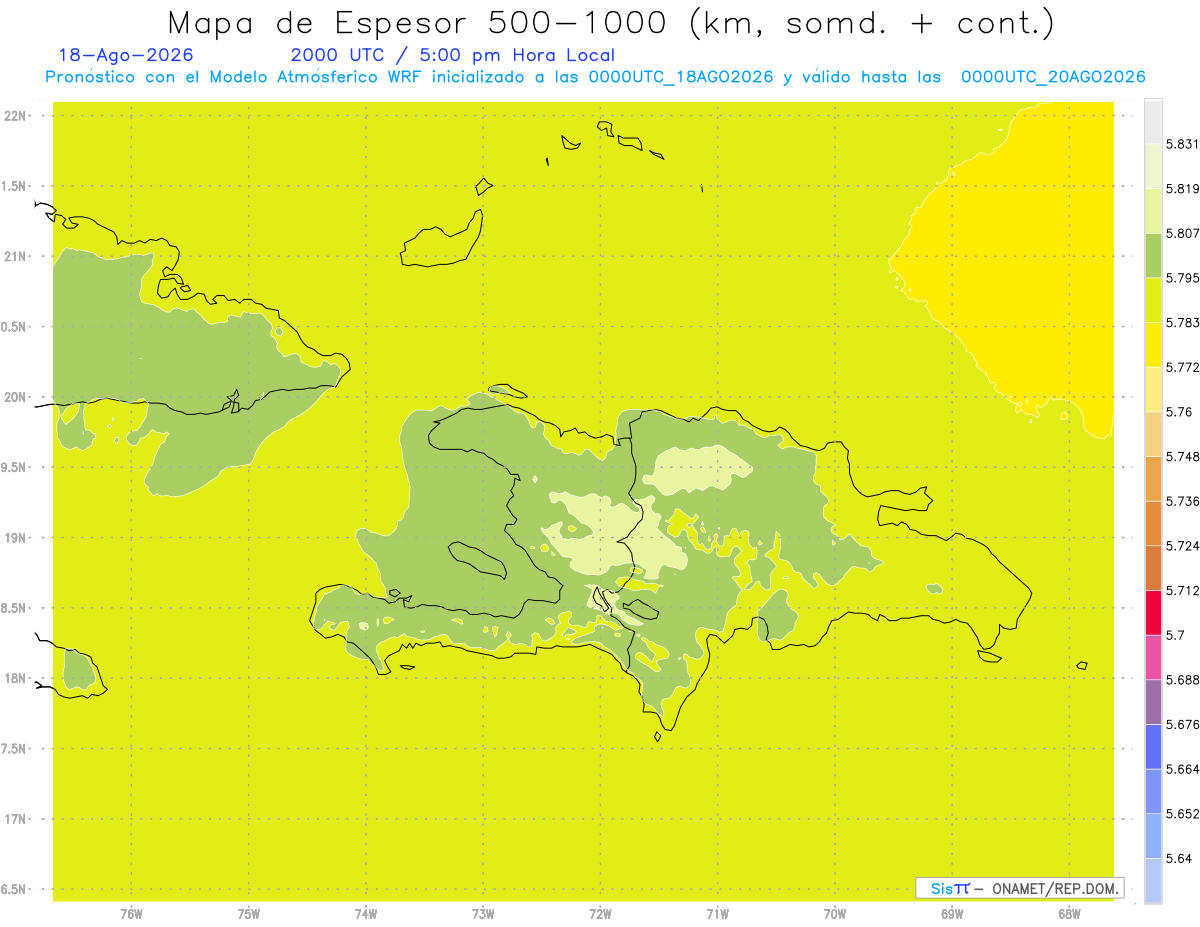Viewport: 1200px width, 927px height.
Task: Click the 76W longitude label
Action: [131, 913]
